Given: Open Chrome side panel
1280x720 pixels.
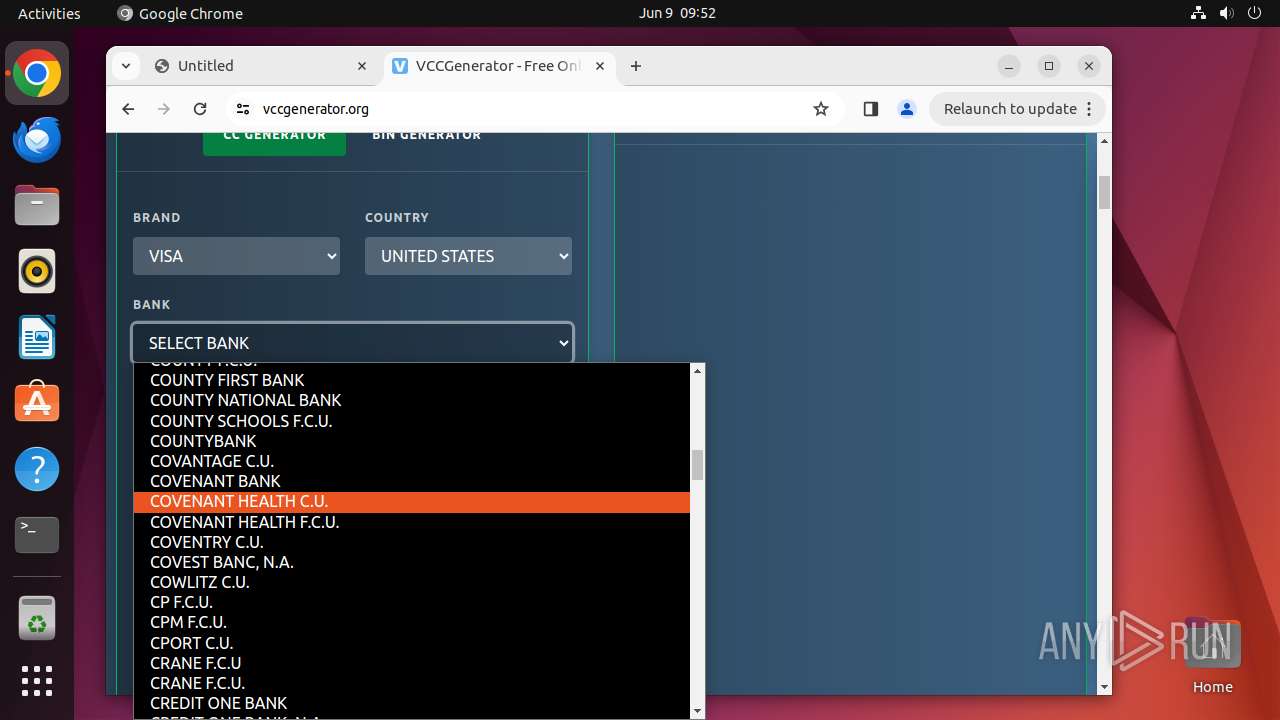Looking at the screenshot, I should [x=870, y=109].
